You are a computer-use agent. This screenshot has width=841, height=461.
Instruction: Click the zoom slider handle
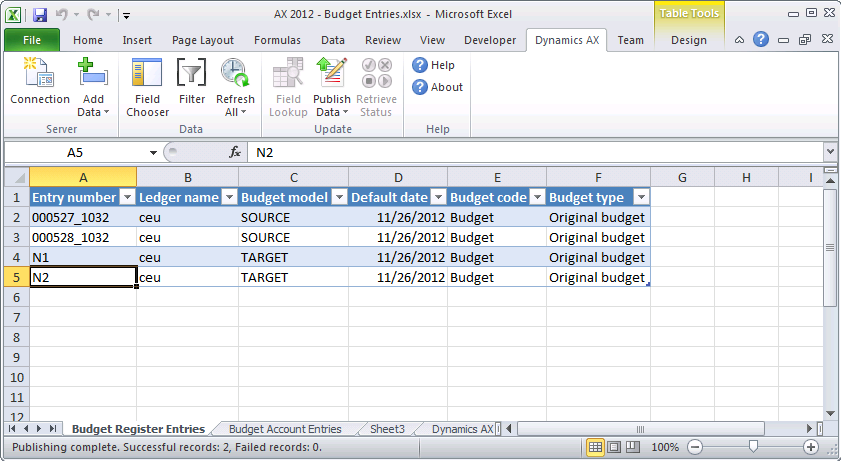753,447
